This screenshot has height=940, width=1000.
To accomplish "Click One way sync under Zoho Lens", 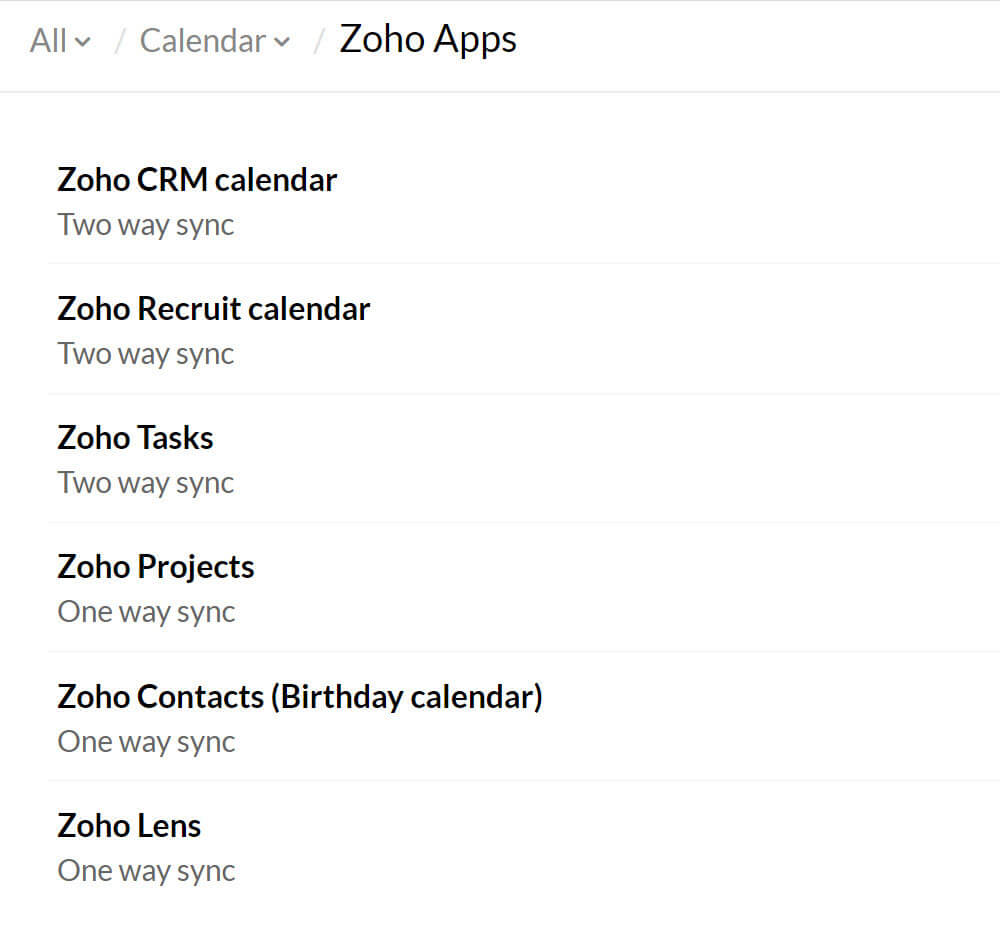I will pyautogui.click(x=146, y=871).
